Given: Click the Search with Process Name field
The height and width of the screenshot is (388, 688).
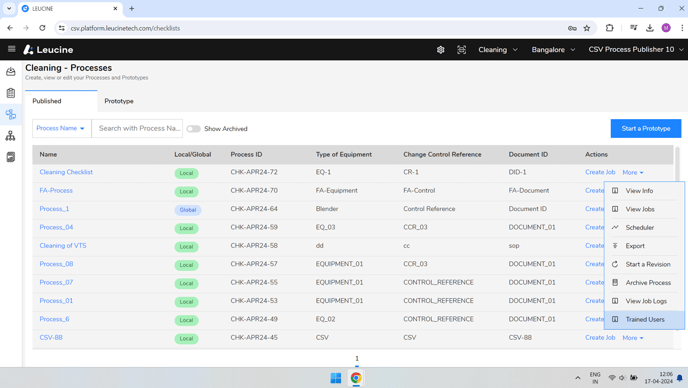Looking at the screenshot, I should 137,128.
